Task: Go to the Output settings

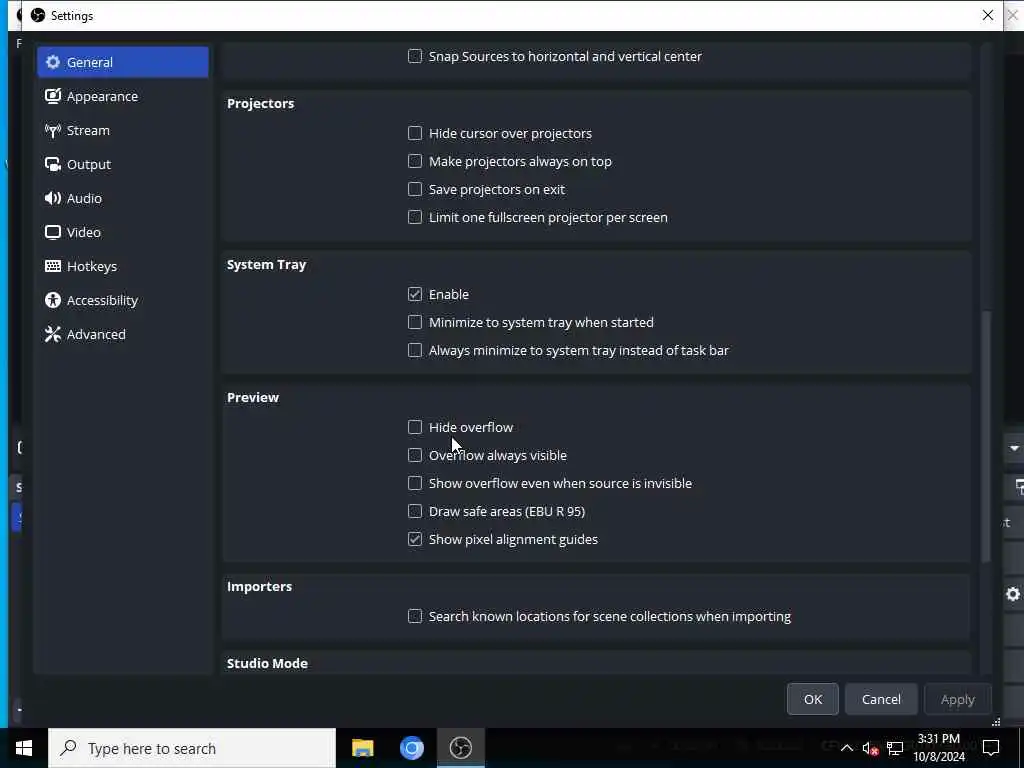Action: point(123,164)
